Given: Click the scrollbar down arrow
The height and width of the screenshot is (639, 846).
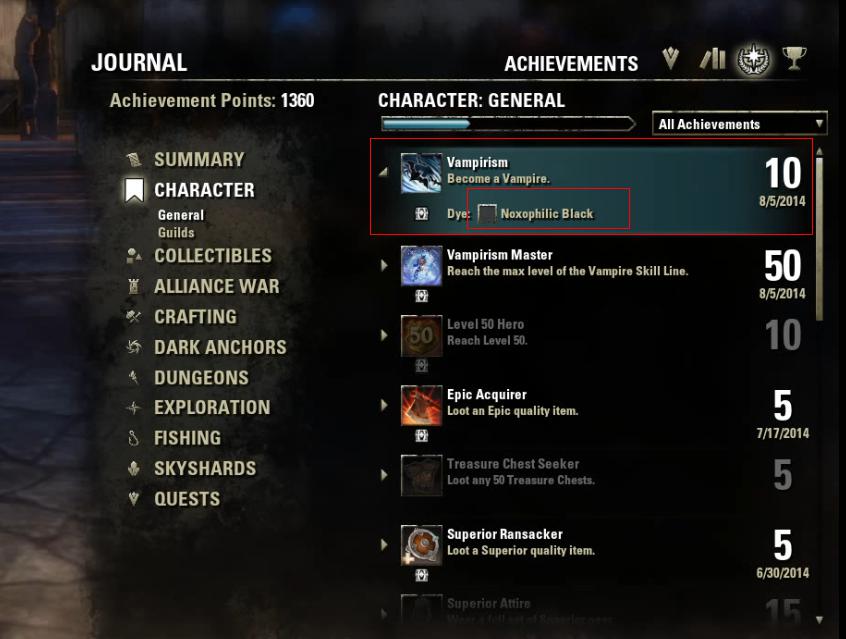Looking at the screenshot, I should tap(820, 620).
